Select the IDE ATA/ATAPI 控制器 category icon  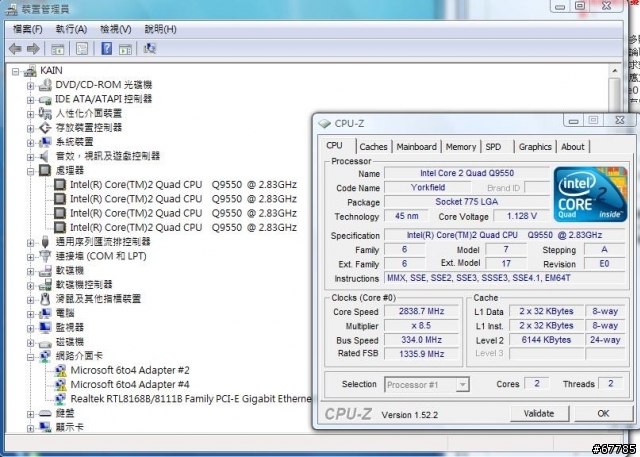pos(45,100)
